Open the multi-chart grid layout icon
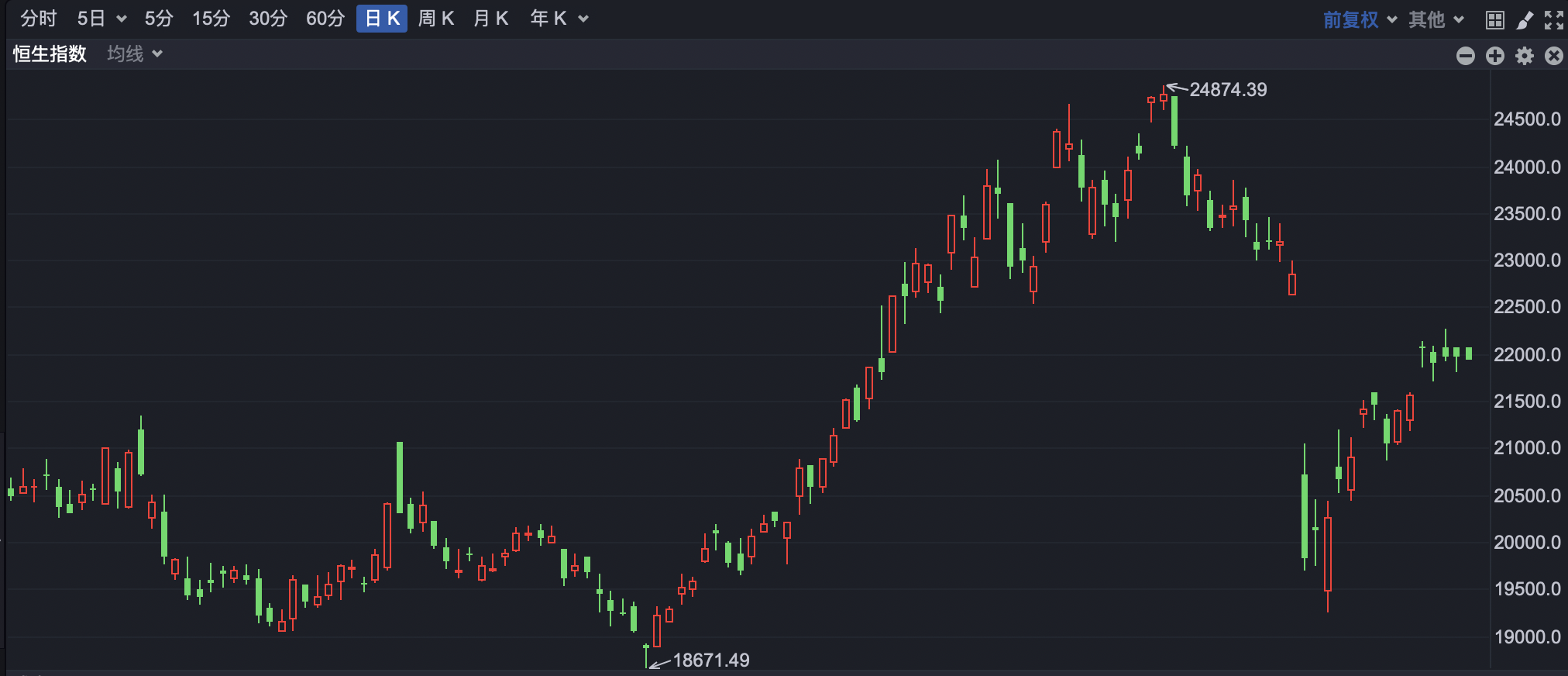Screen dimensions: 1568x676 pos(1495,20)
